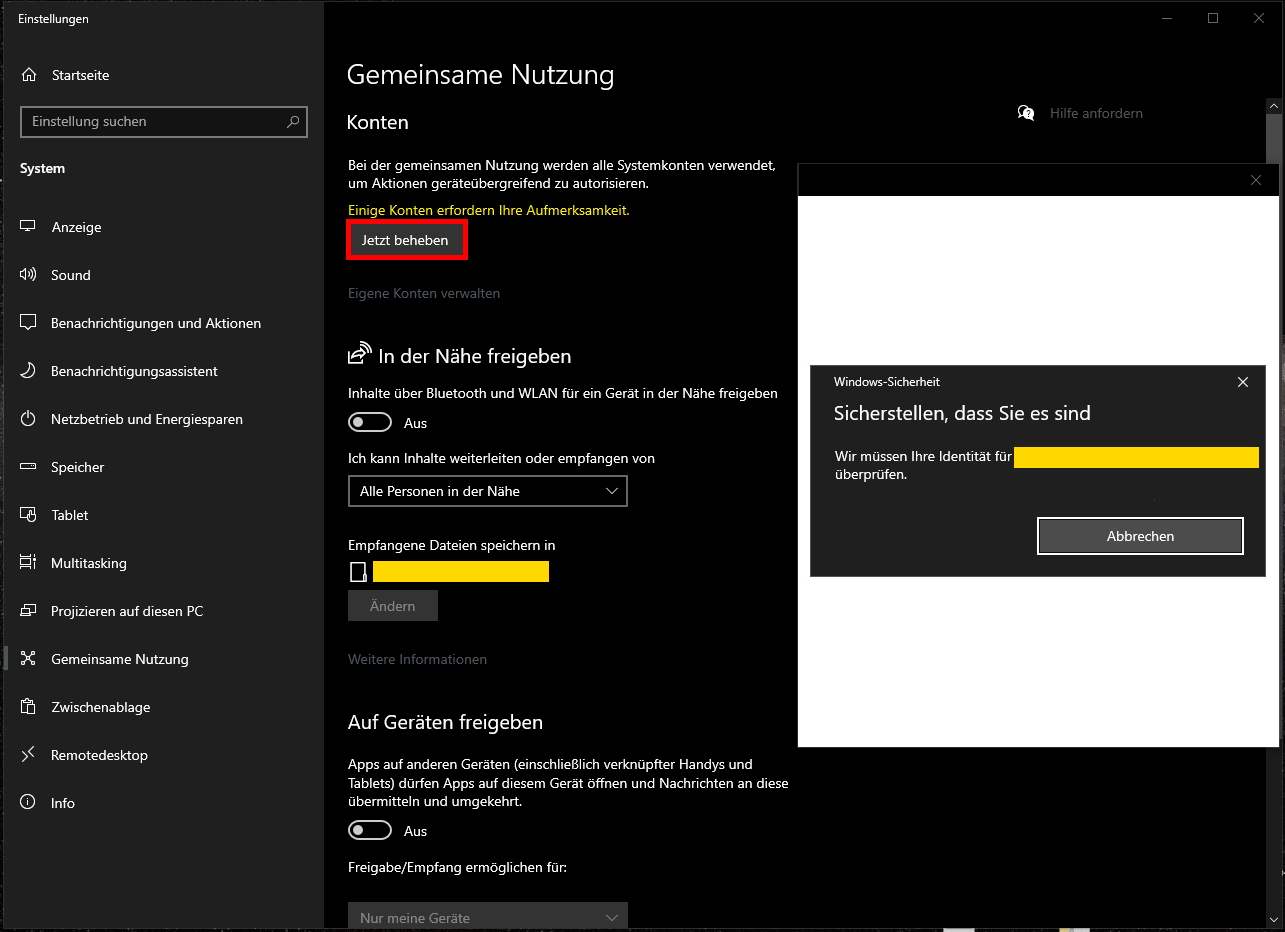Click the Remotedesktop icon

click(x=28, y=755)
